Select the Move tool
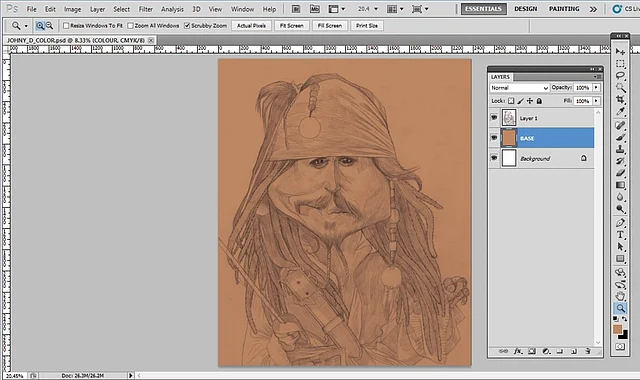This screenshot has height=380, width=640. click(620, 52)
